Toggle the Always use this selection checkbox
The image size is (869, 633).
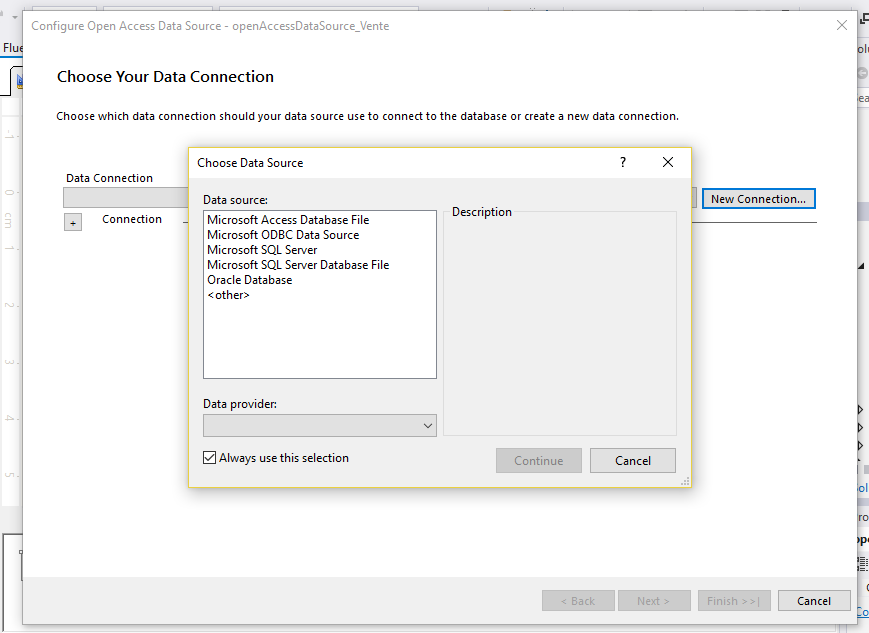click(x=209, y=458)
